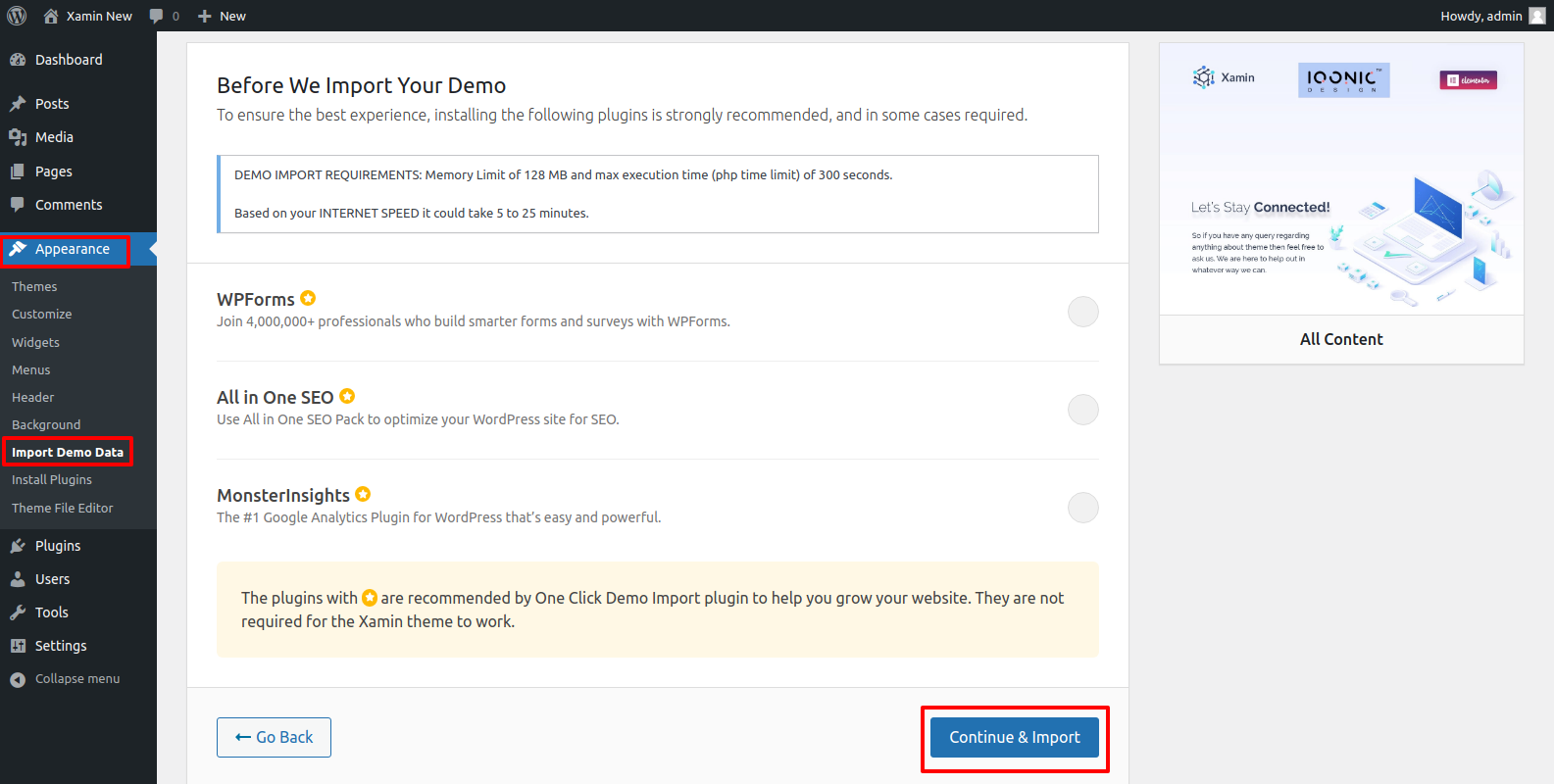The image size is (1554, 784).
Task: Click the MonsterInsights plugin title
Action: pos(283,495)
